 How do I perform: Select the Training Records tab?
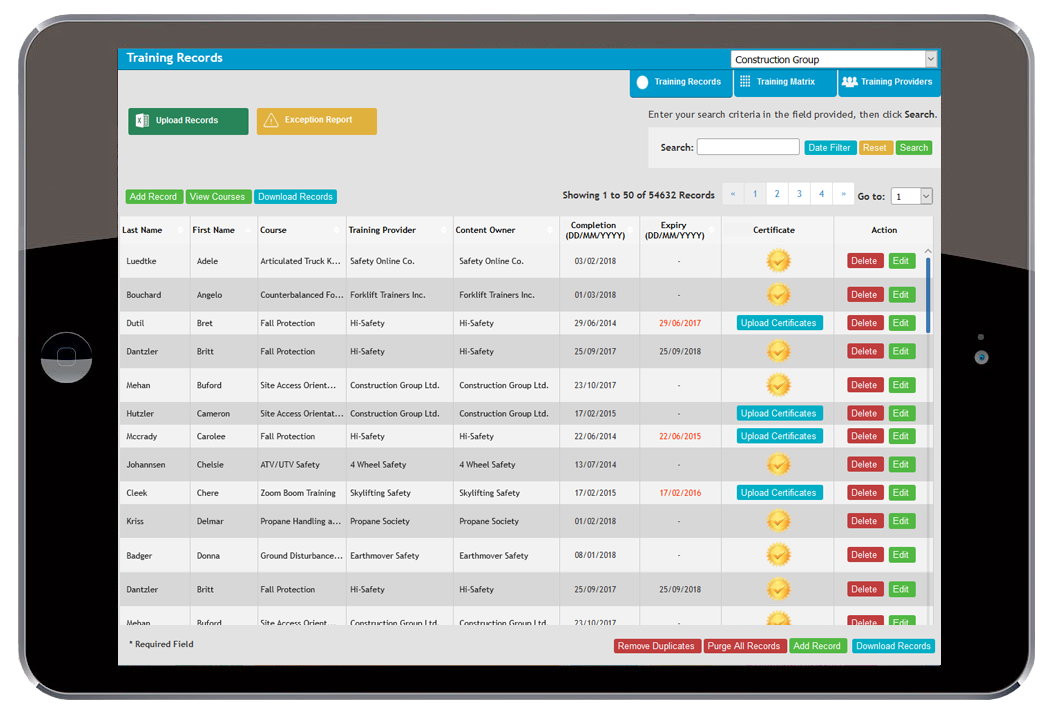point(681,82)
